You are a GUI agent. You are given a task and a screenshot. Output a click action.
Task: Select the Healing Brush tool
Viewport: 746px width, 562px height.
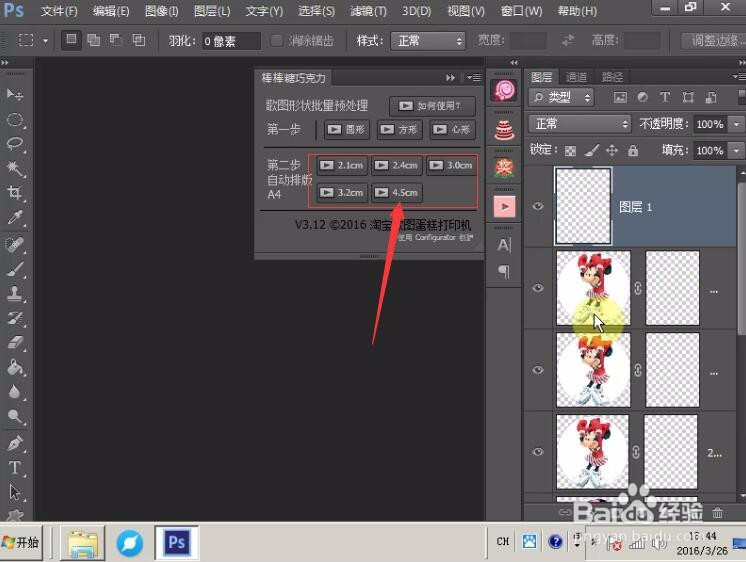15,245
